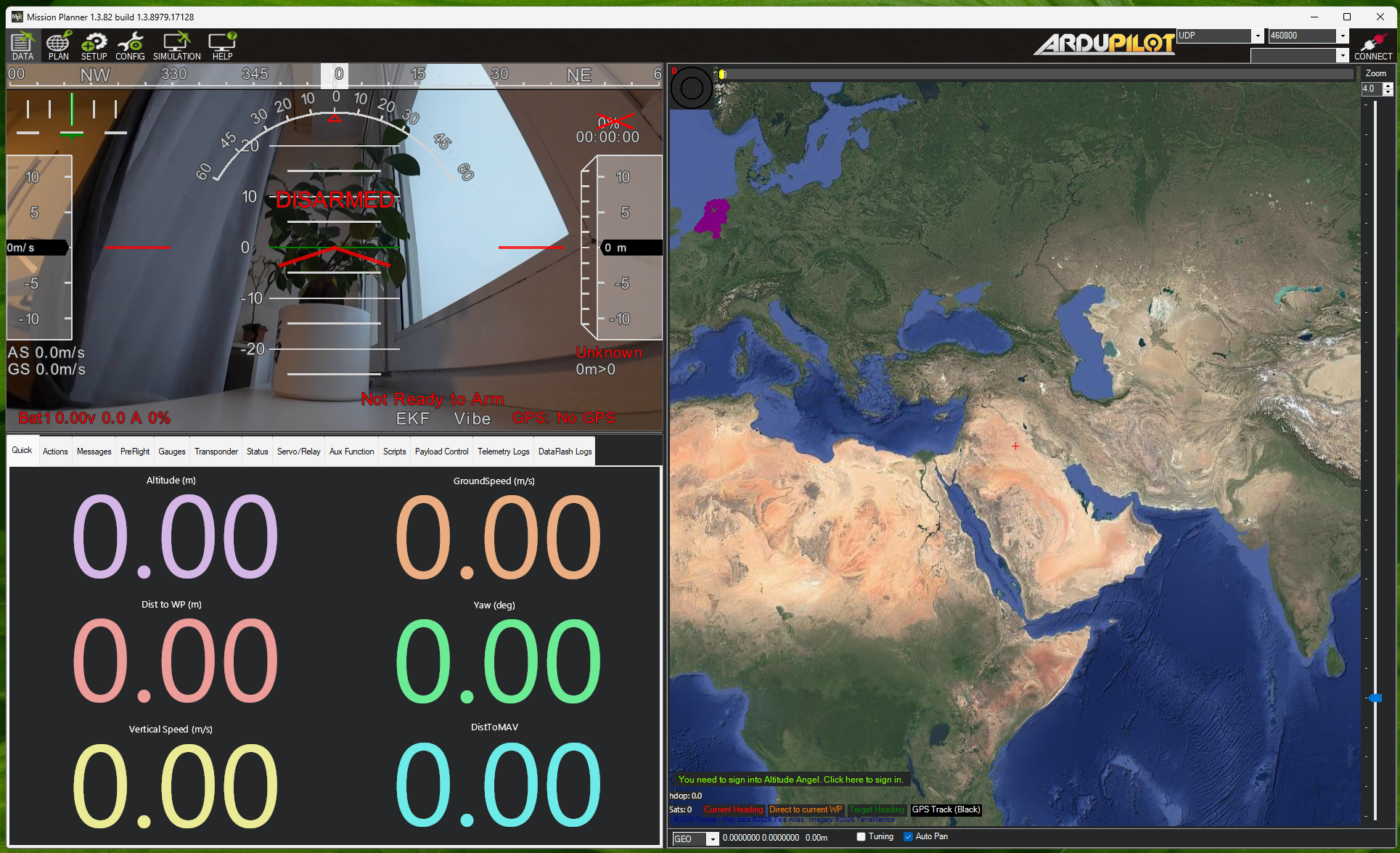The image size is (1400, 853).
Task: Open the SETUP screen
Action: point(94,46)
